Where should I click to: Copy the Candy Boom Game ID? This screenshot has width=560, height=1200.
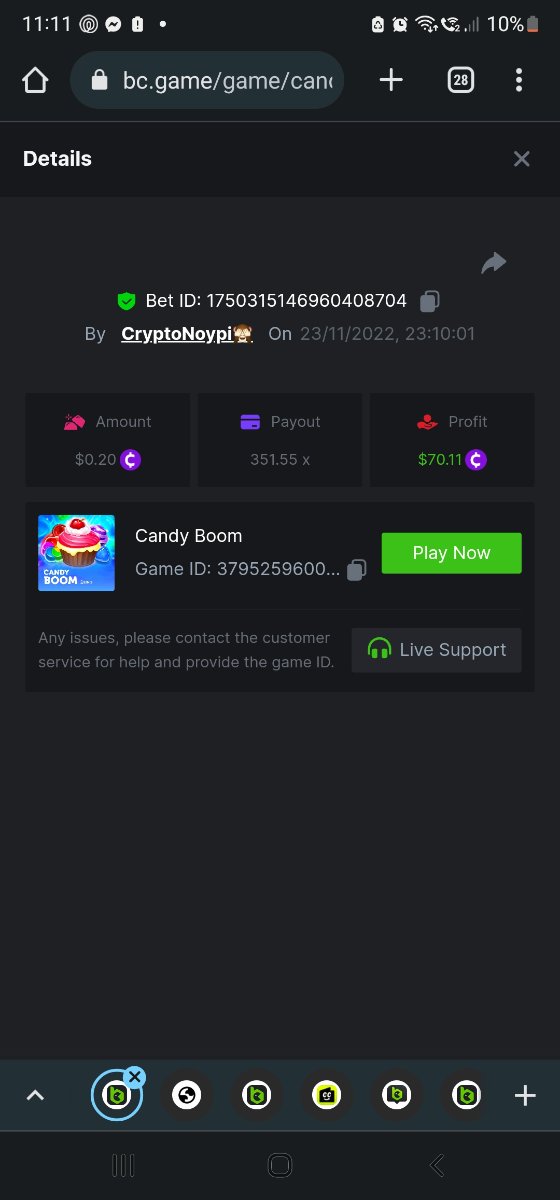coord(357,569)
